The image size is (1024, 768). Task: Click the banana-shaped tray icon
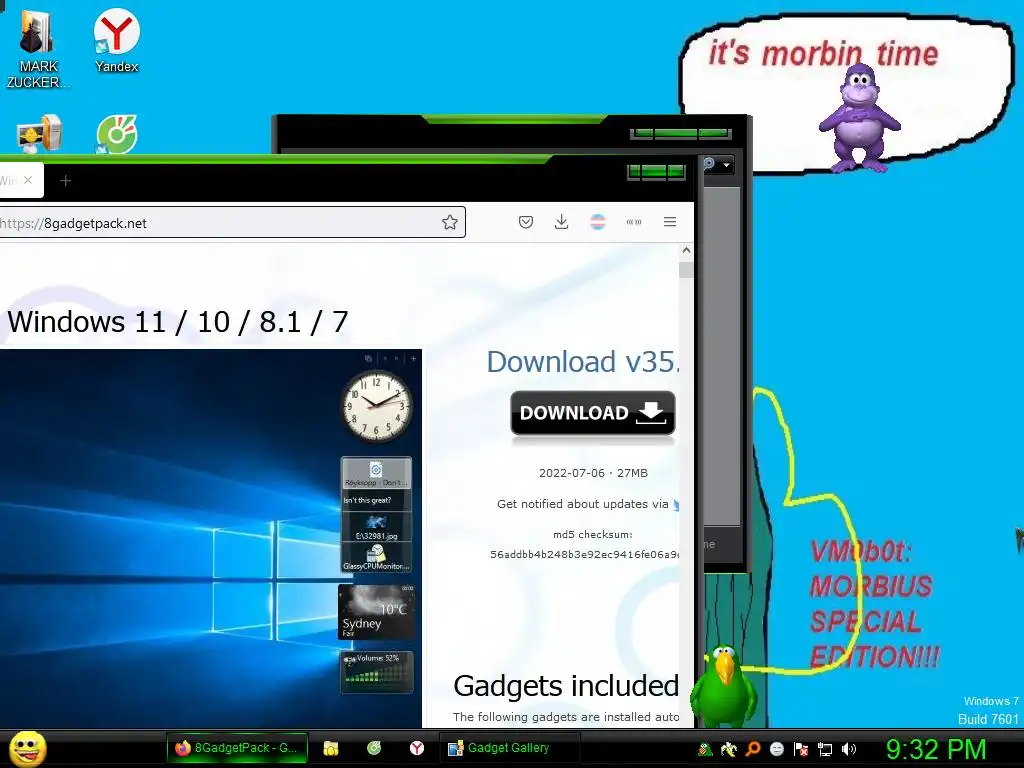729,749
